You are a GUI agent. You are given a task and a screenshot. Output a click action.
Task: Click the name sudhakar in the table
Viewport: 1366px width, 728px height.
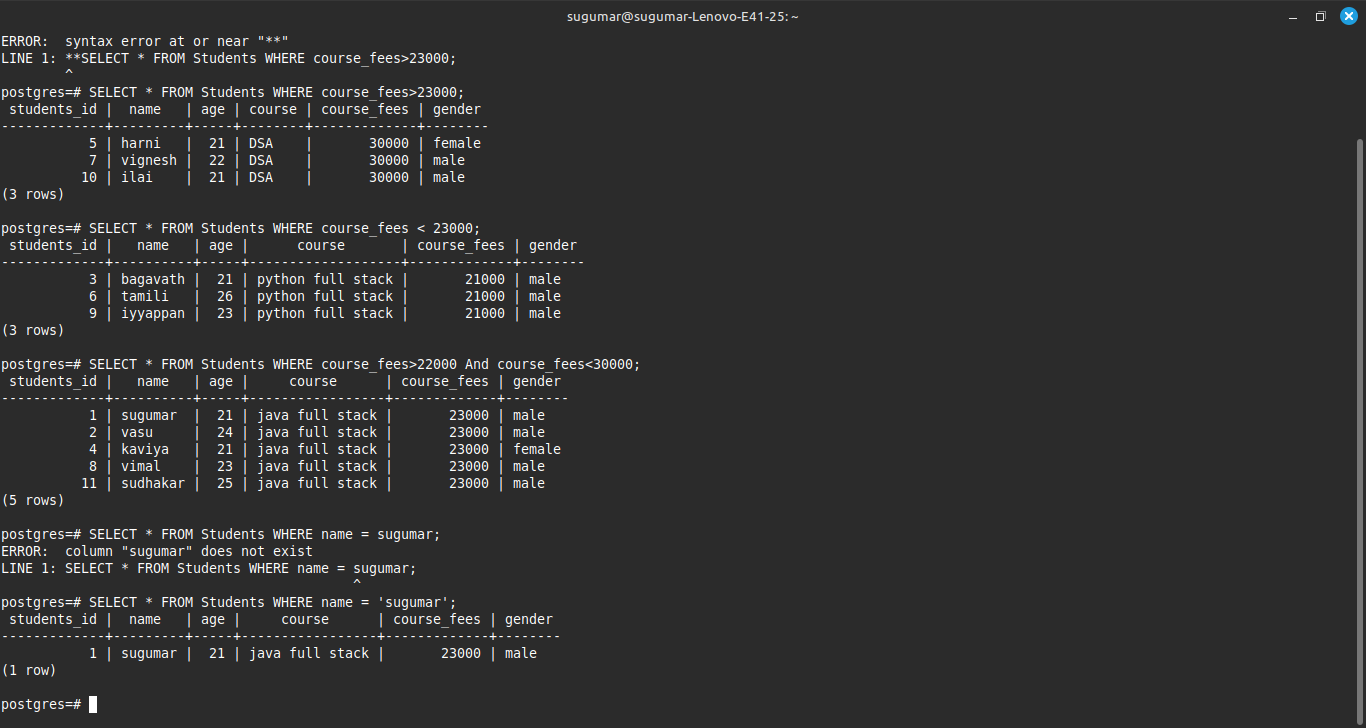tap(153, 483)
